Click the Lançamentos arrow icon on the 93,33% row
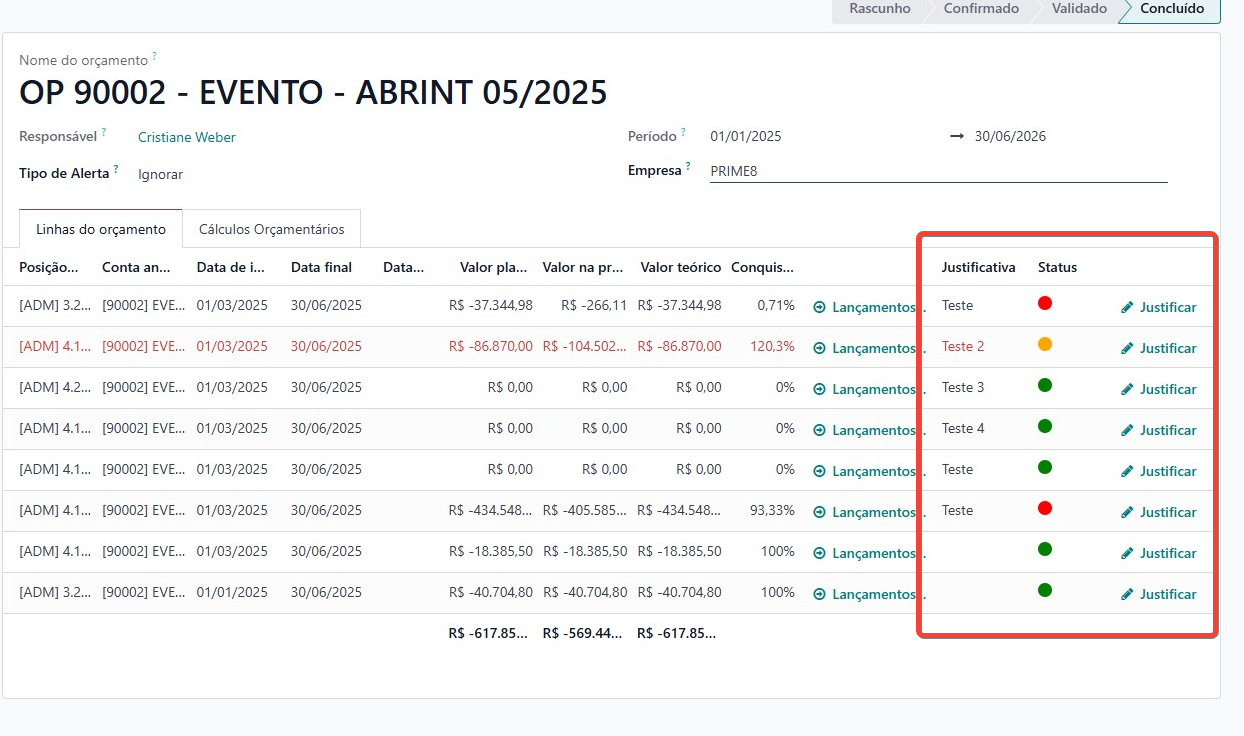The width and height of the screenshot is (1244, 736). (820, 512)
